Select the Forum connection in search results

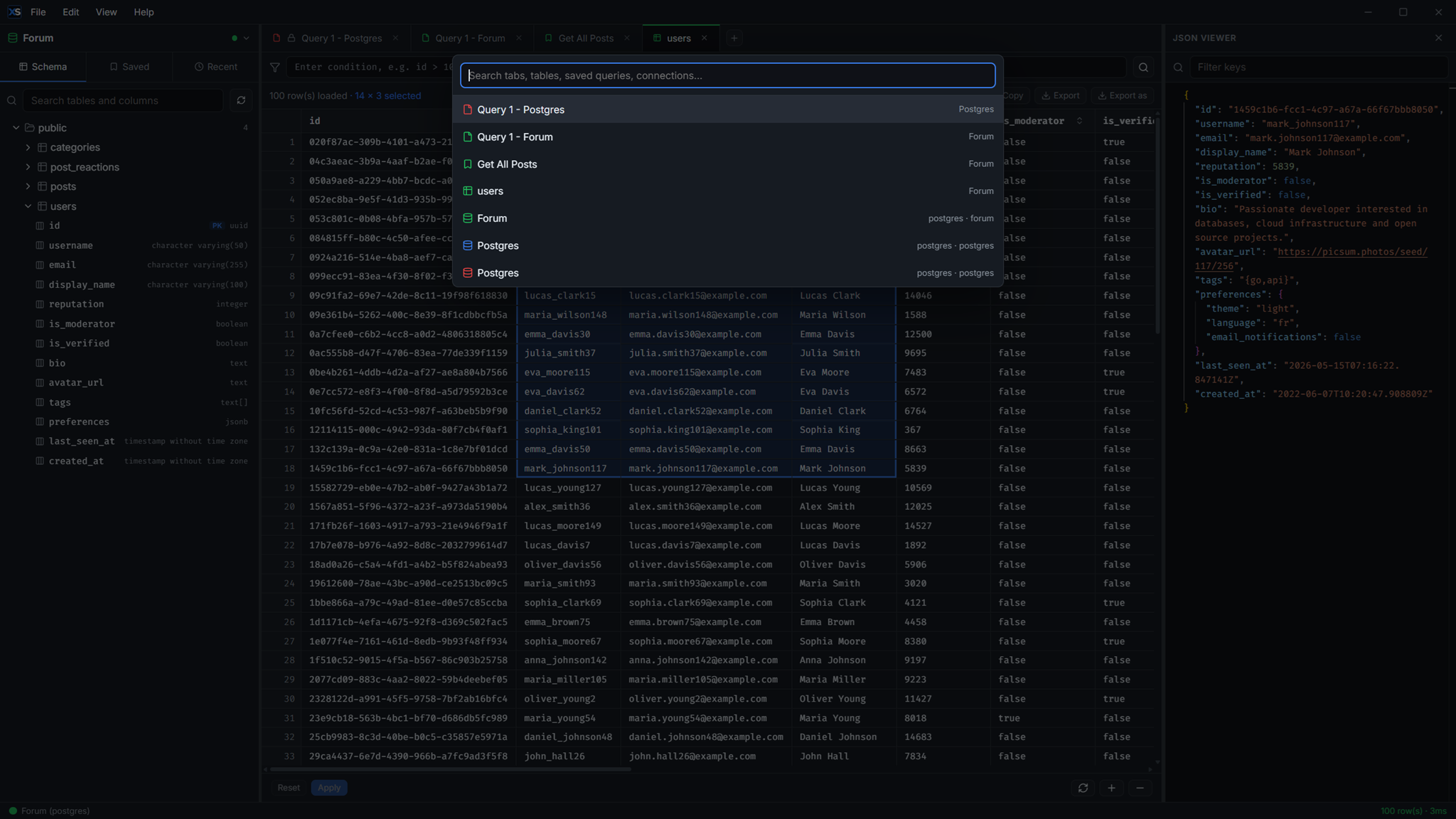pos(728,218)
